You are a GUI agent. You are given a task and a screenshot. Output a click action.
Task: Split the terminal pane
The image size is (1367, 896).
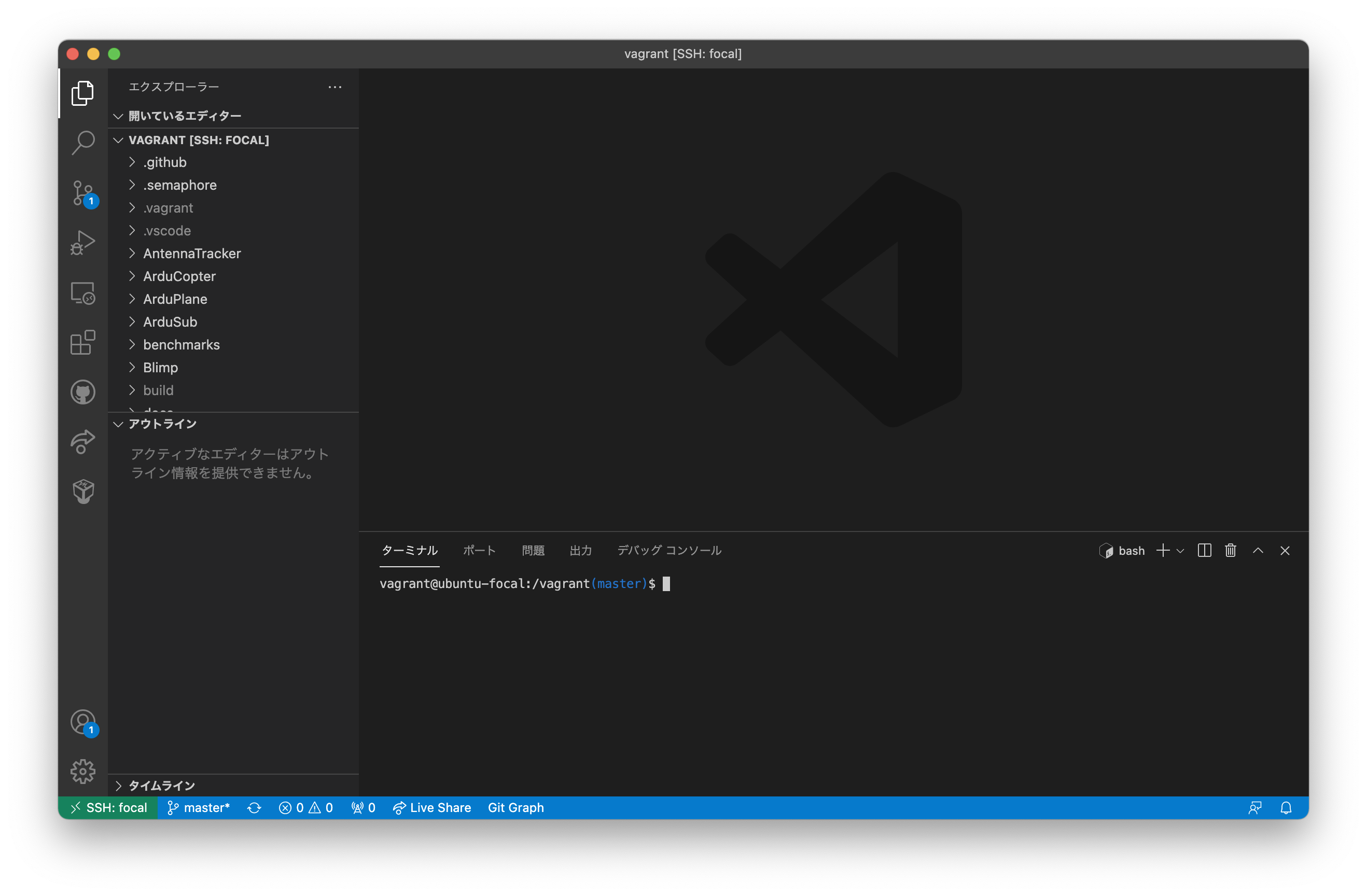[1205, 550]
